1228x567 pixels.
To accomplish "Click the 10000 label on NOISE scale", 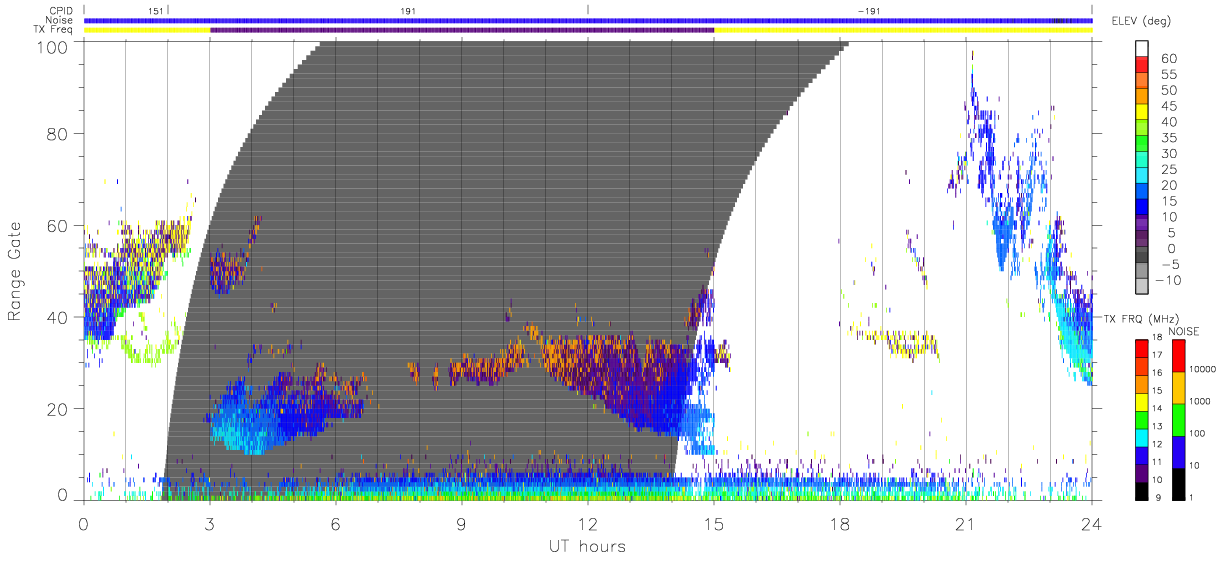I will (x=1202, y=370).
